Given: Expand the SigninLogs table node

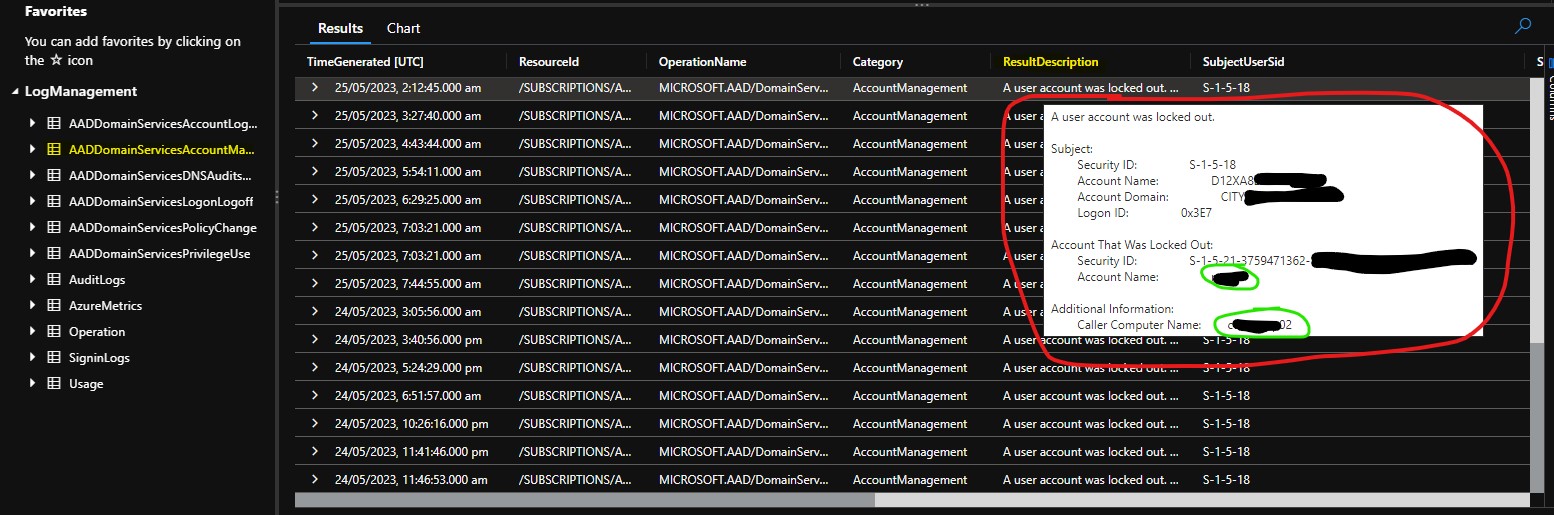Looking at the screenshot, I should pyautogui.click(x=33, y=357).
